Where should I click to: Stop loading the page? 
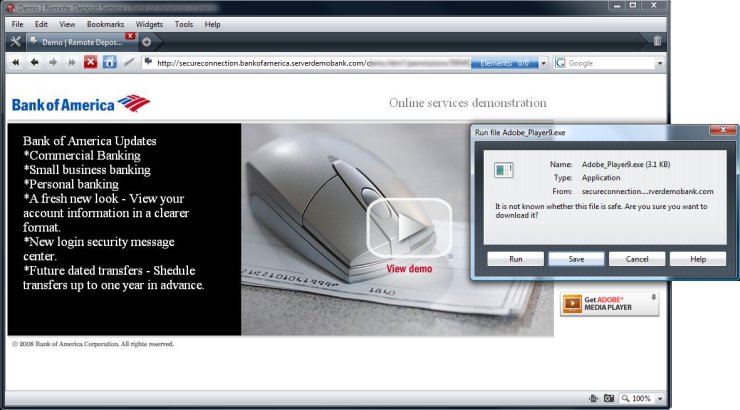point(90,62)
